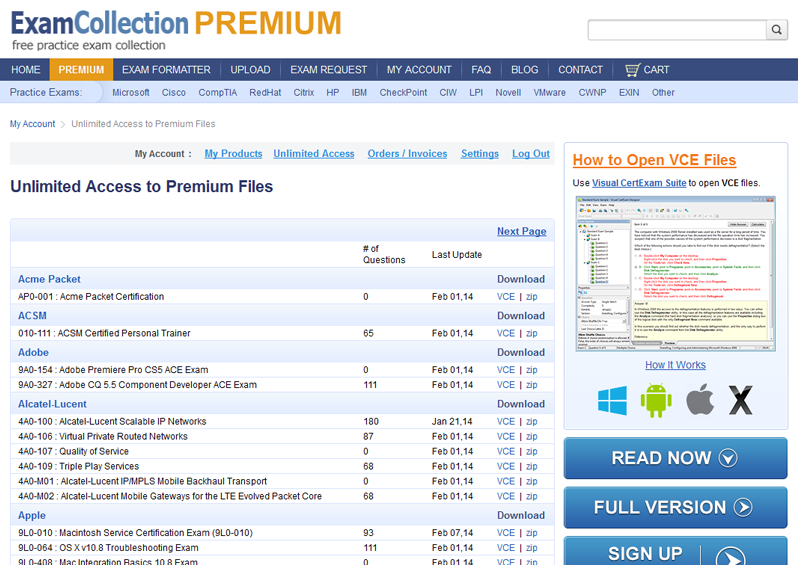Download zip for 010-111 ACSM Personal Trainer

pyautogui.click(x=531, y=333)
